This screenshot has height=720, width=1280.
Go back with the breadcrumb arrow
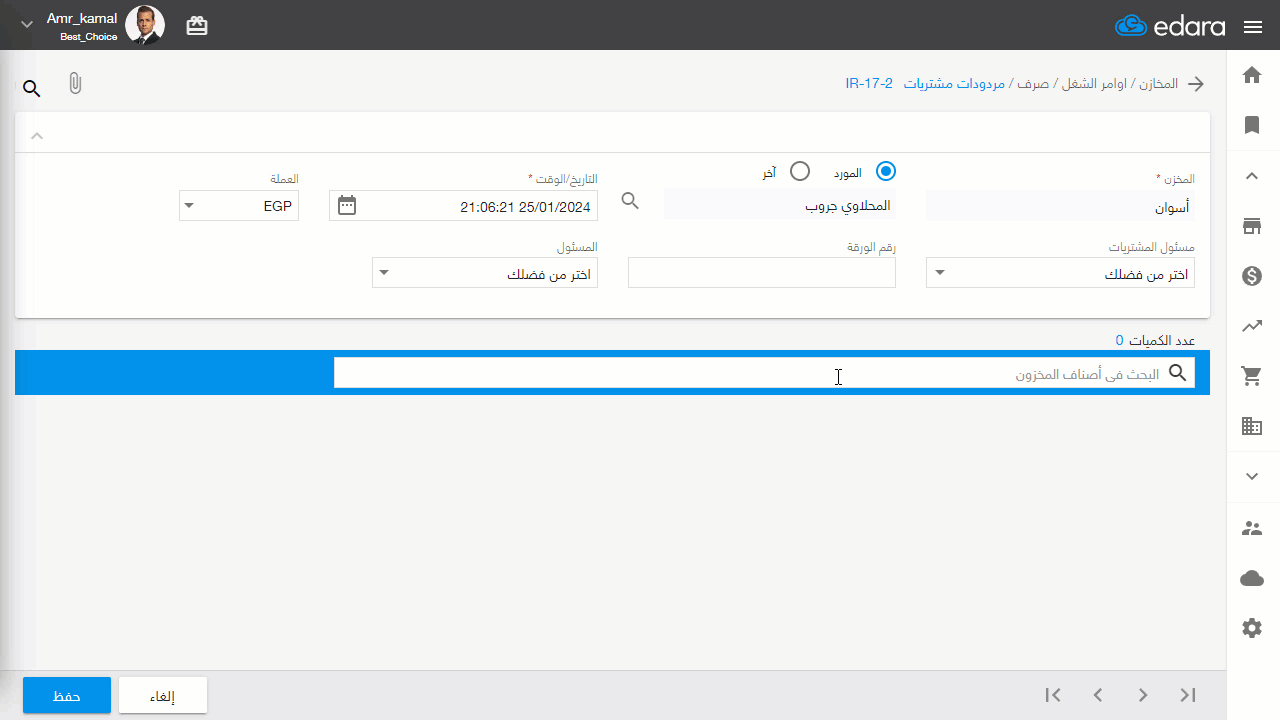click(1195, 84)
